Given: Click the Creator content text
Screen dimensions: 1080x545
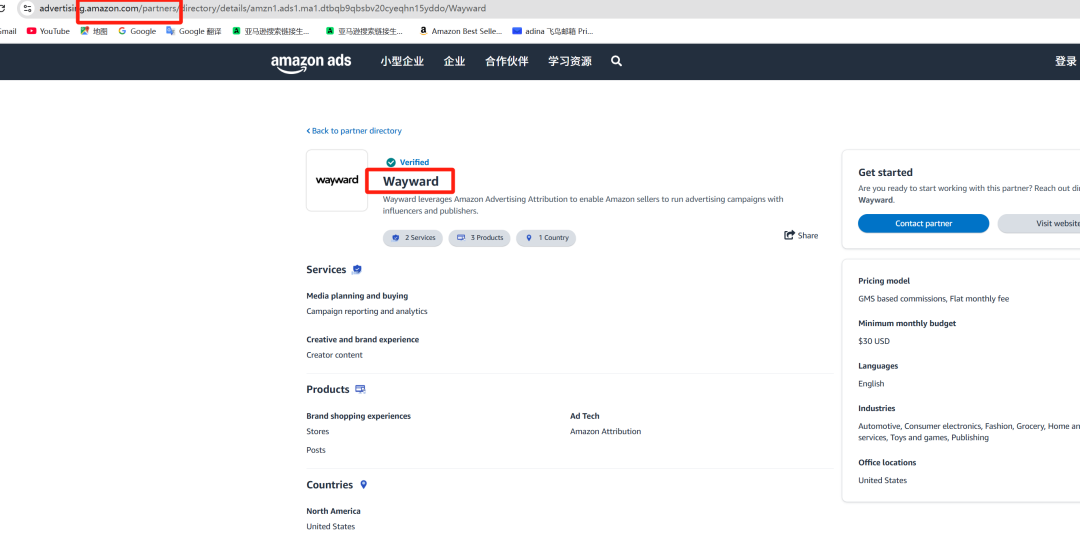Looking at the screenshot, I should click(x=335, y=356).
